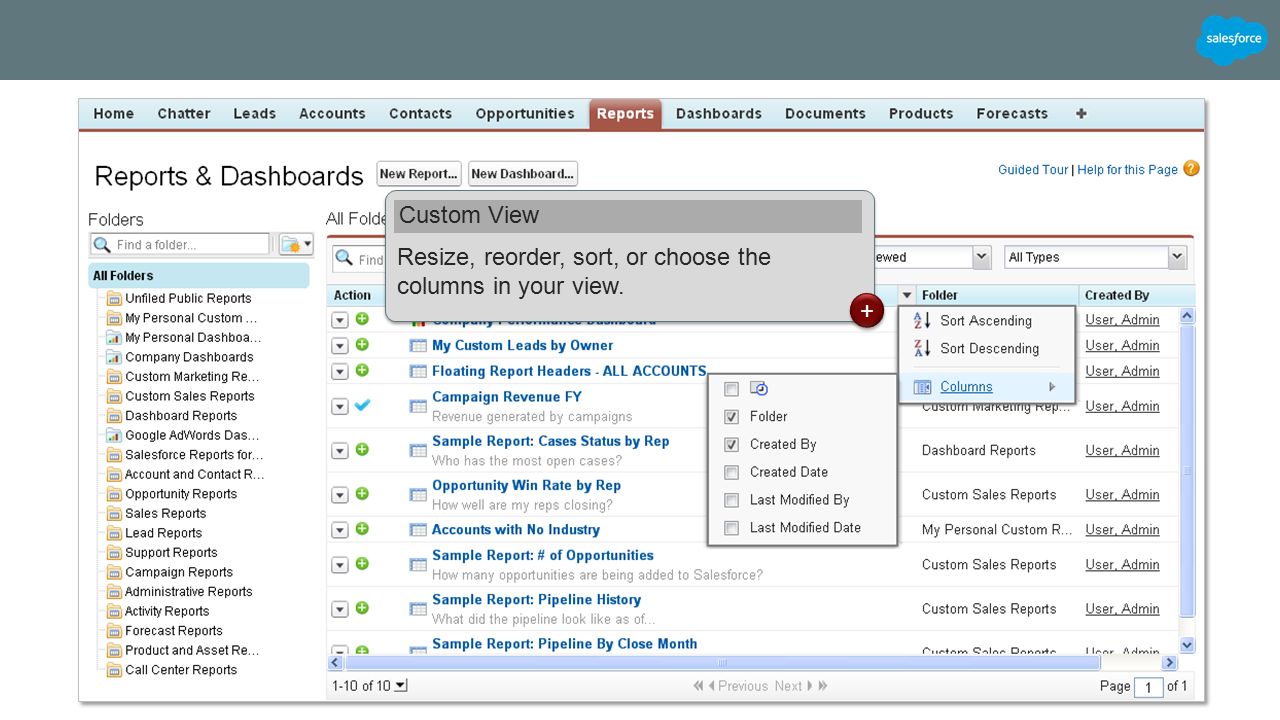Check the Last Modified By checkbox
The width and height of the screenshot is (1280, 720).
(731, 500)
